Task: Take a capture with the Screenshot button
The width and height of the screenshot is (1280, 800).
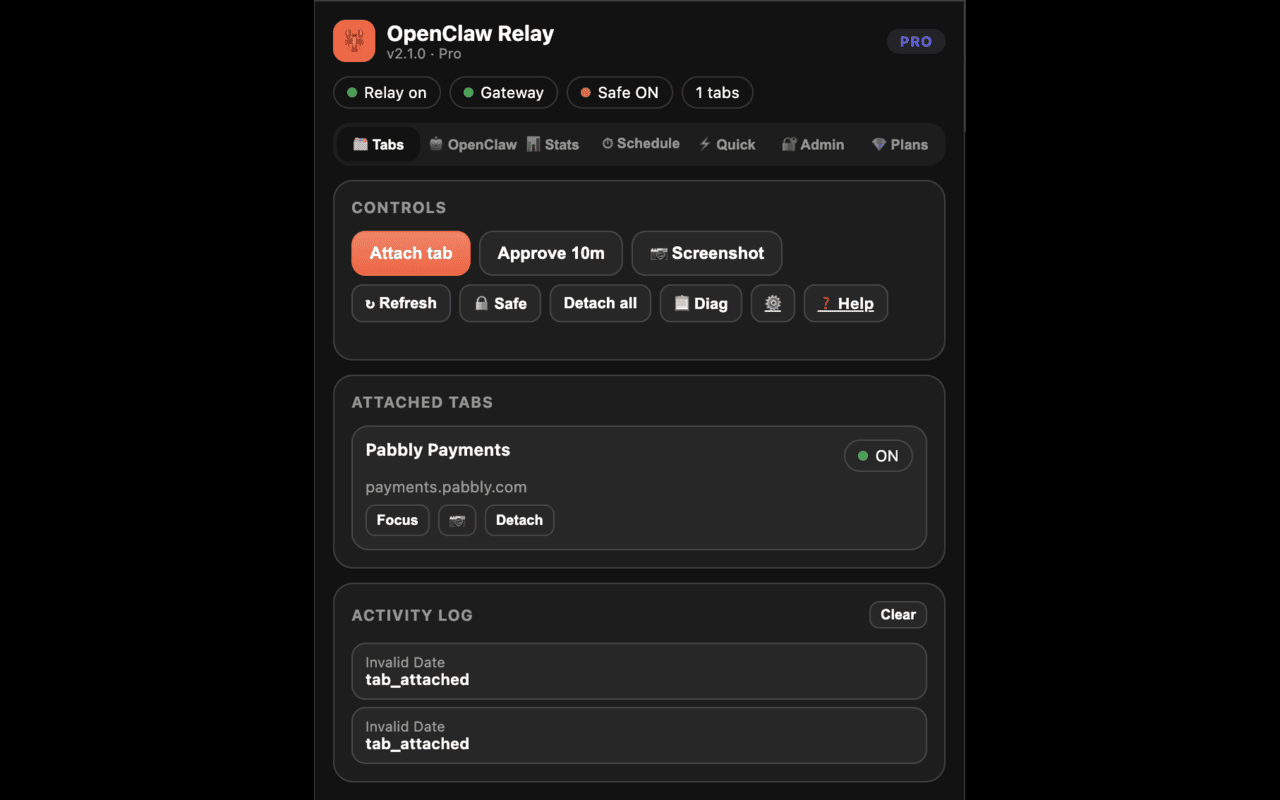Action: point(707,253)
